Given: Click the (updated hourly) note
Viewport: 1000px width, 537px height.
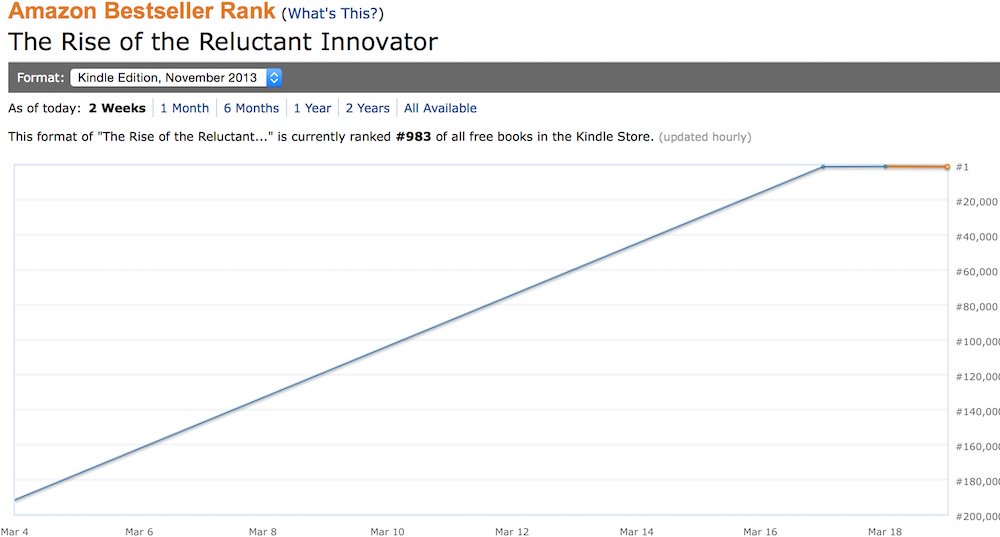Looking at the screenshot, I should (705, 137).
